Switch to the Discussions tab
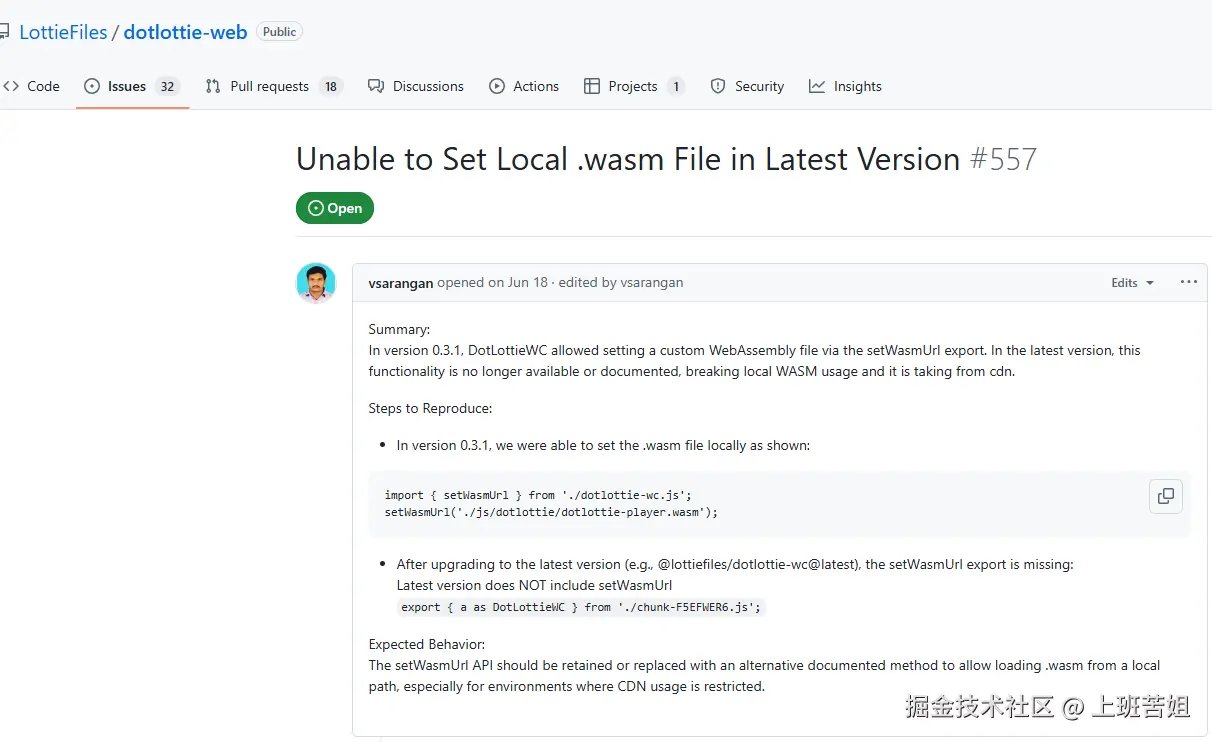This screenshot has width=1212, height=742. click(428, 86)
